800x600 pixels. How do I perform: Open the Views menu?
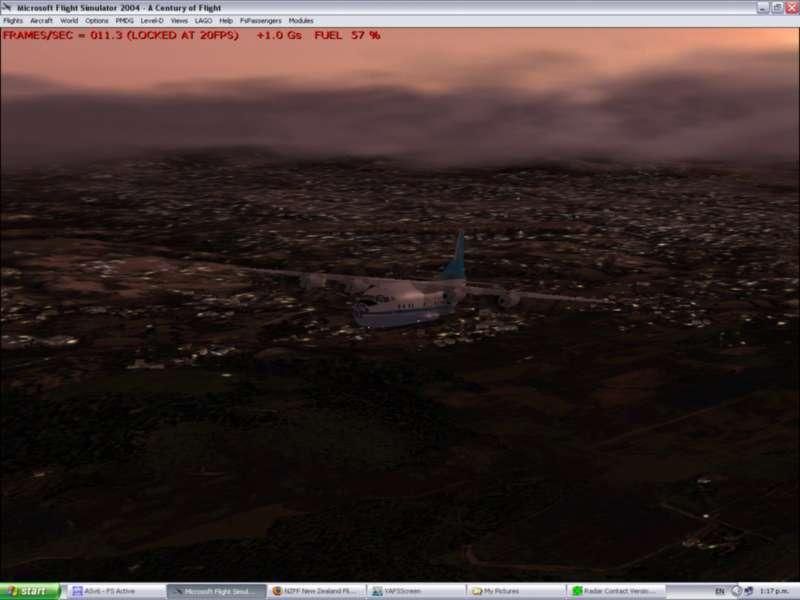pyautogui.click(x=179, y=20)
